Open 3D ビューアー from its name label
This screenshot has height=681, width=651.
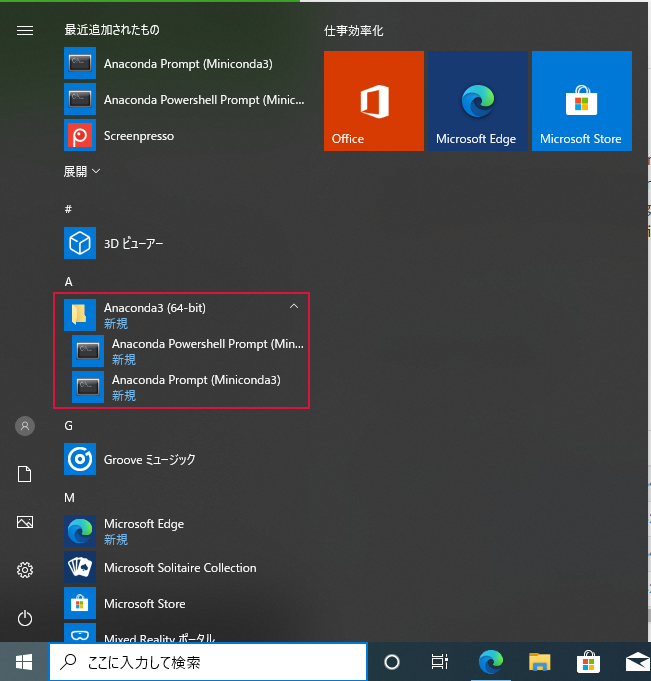point(133,244)
